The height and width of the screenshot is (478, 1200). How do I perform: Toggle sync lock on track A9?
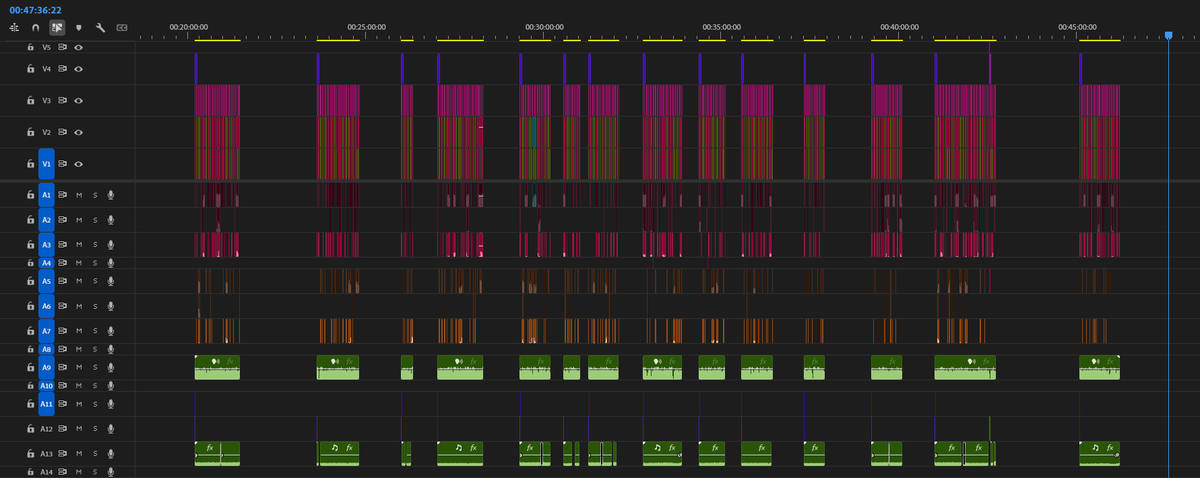coord(62,368)
